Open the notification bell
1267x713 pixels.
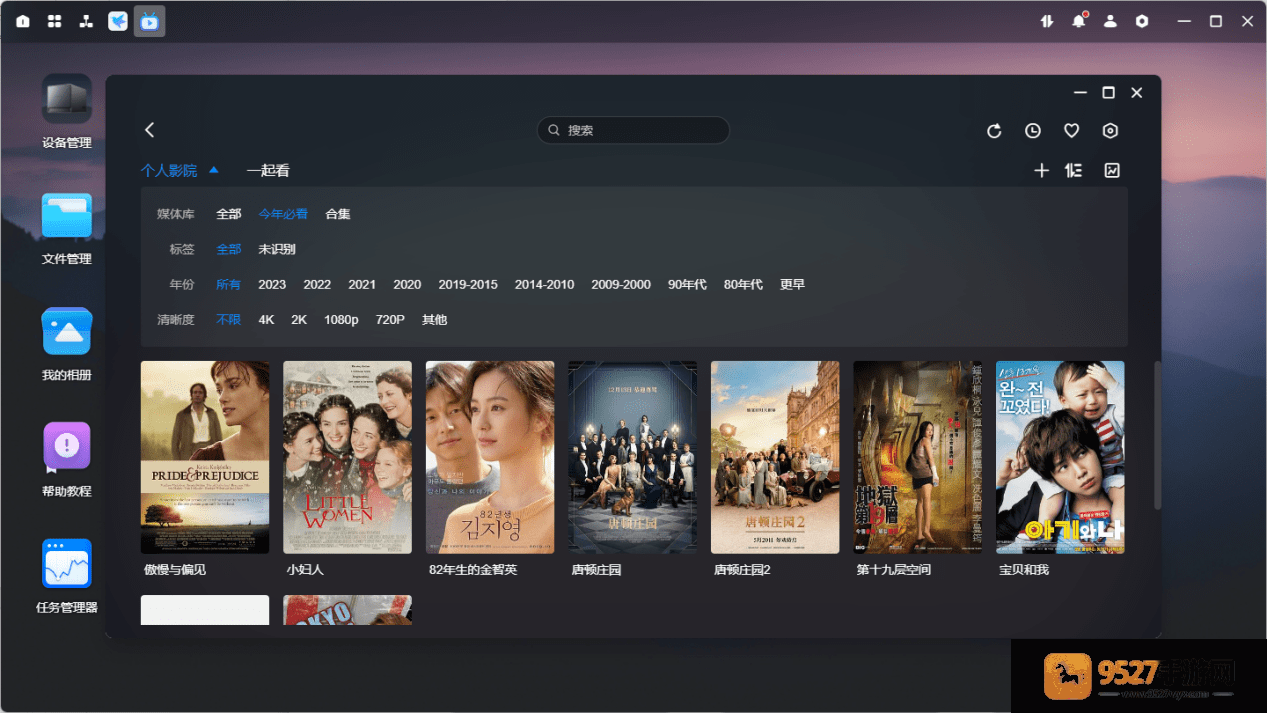point(1079,21)
